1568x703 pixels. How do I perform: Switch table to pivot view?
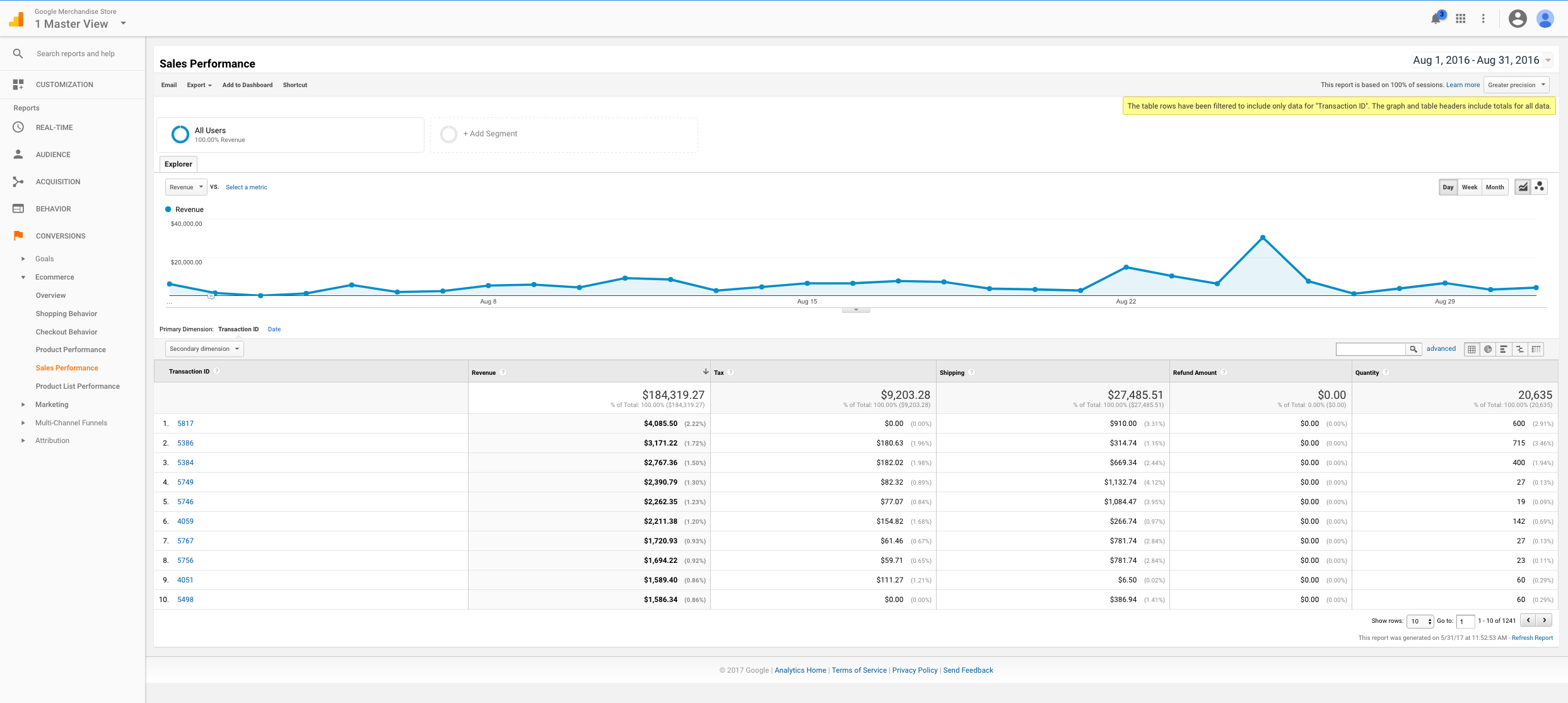point(1536,349)
